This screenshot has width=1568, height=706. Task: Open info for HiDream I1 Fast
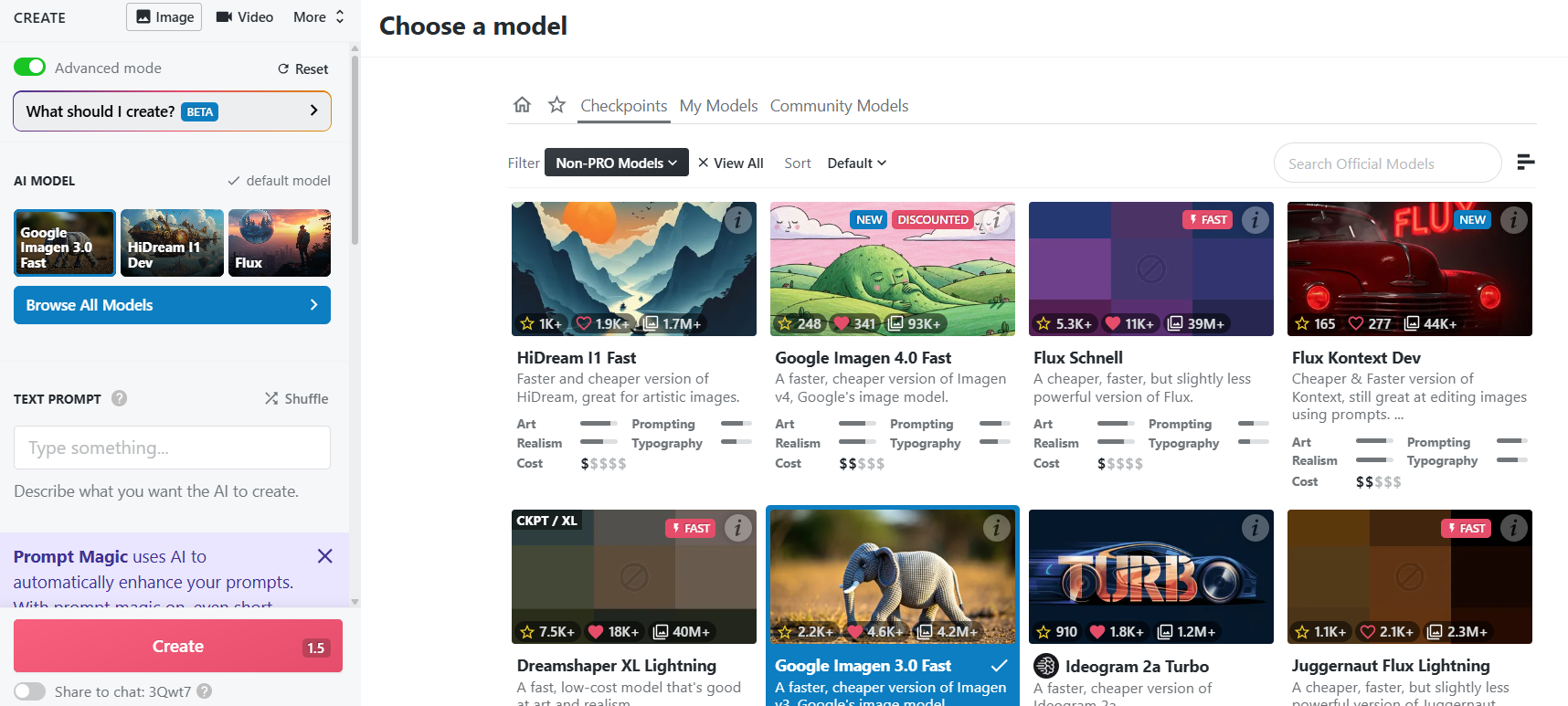click(737, 220)
